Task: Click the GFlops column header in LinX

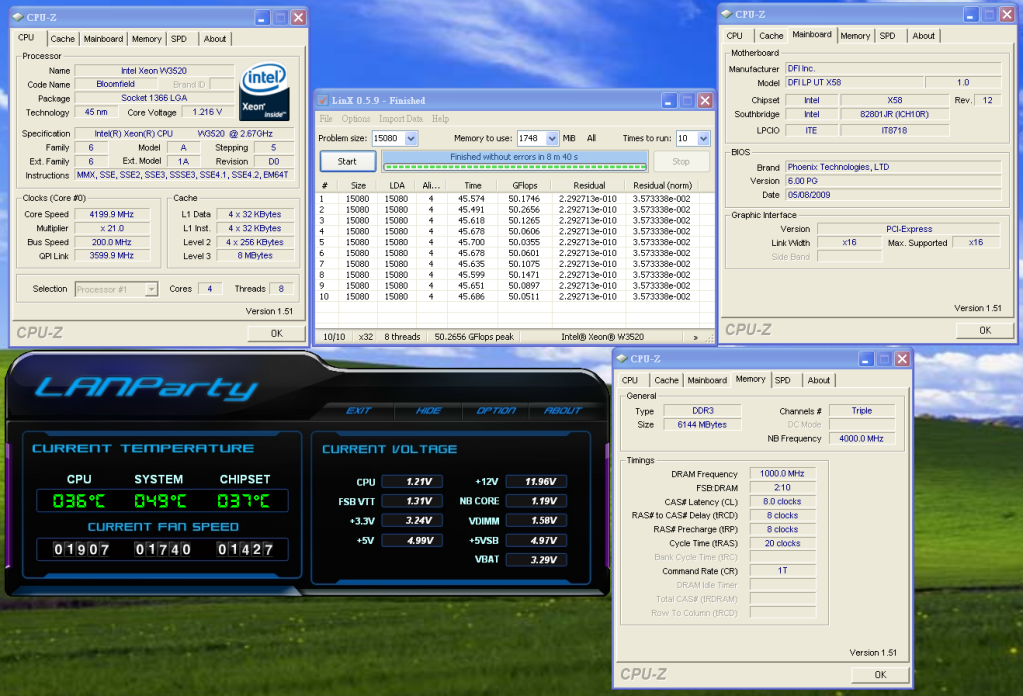Action: pos(525,185)
